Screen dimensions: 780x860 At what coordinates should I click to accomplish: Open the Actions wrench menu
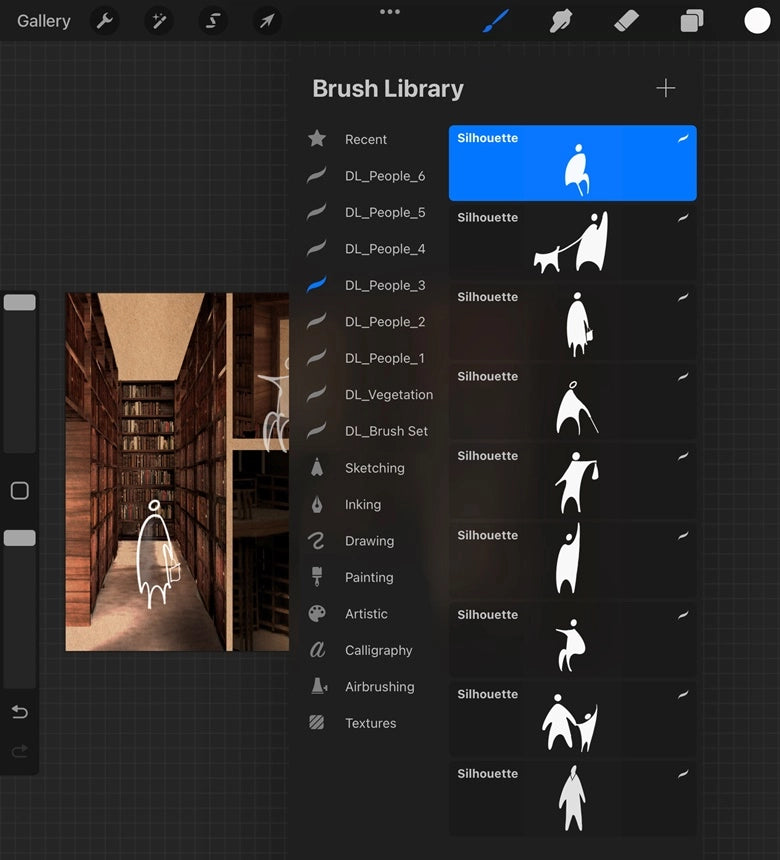(x=105, y=21)
